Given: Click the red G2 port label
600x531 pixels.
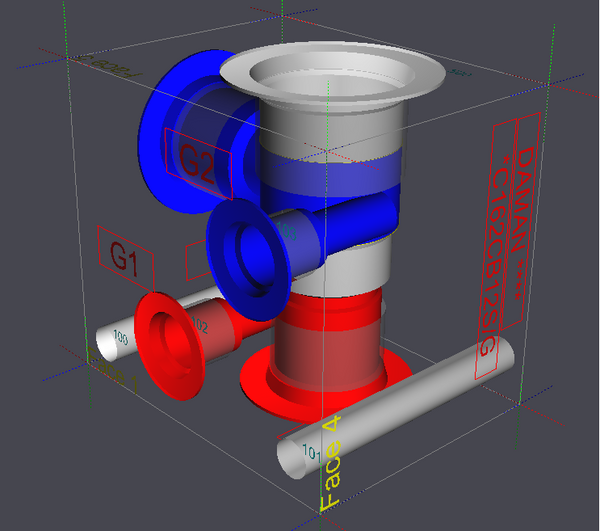Looking at the screenshot, I should tap(198, 164).
